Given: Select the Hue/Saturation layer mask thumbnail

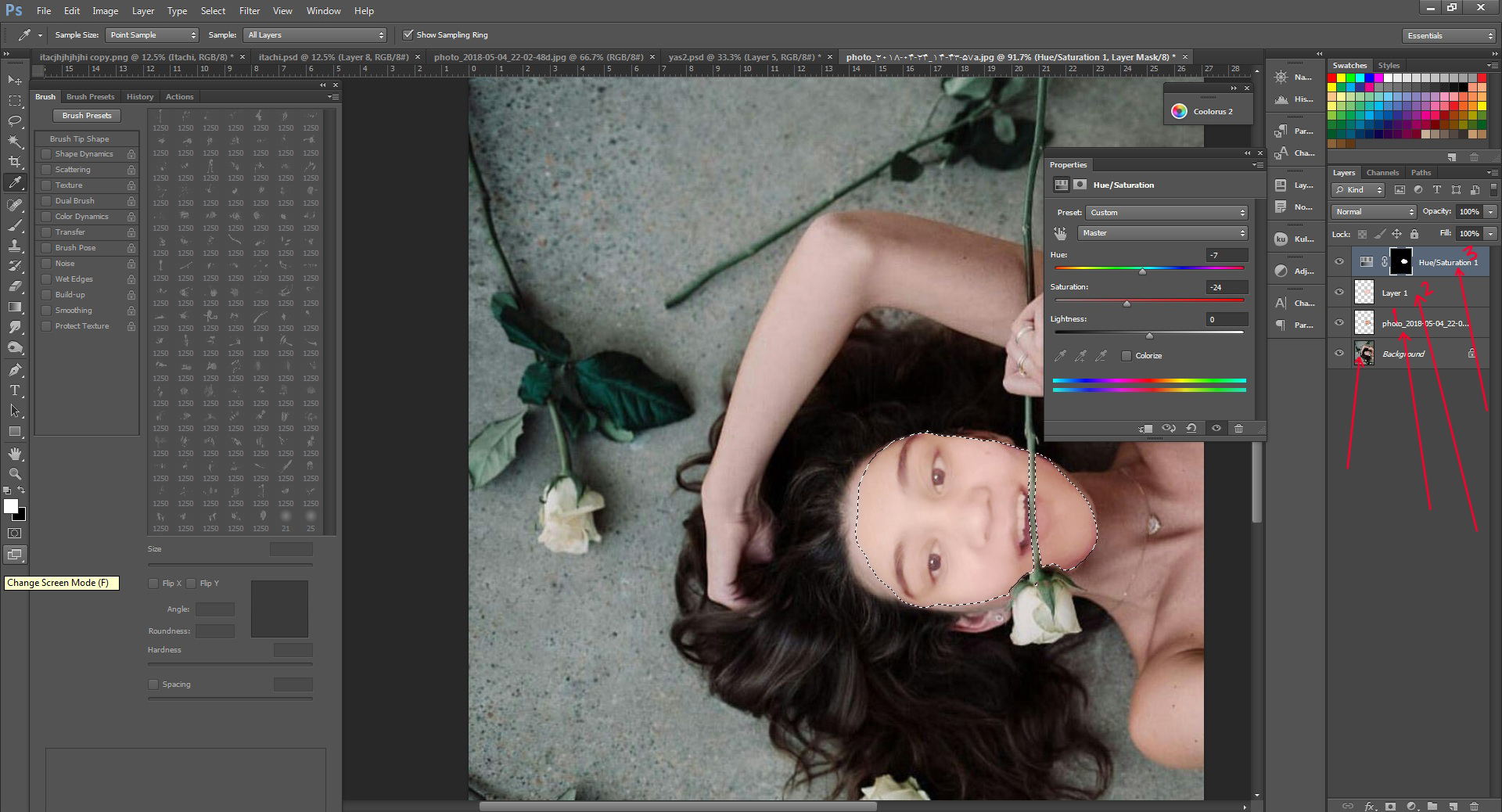Looking at the screenshot, I should pyautogui.click(x=1400, y=261).
